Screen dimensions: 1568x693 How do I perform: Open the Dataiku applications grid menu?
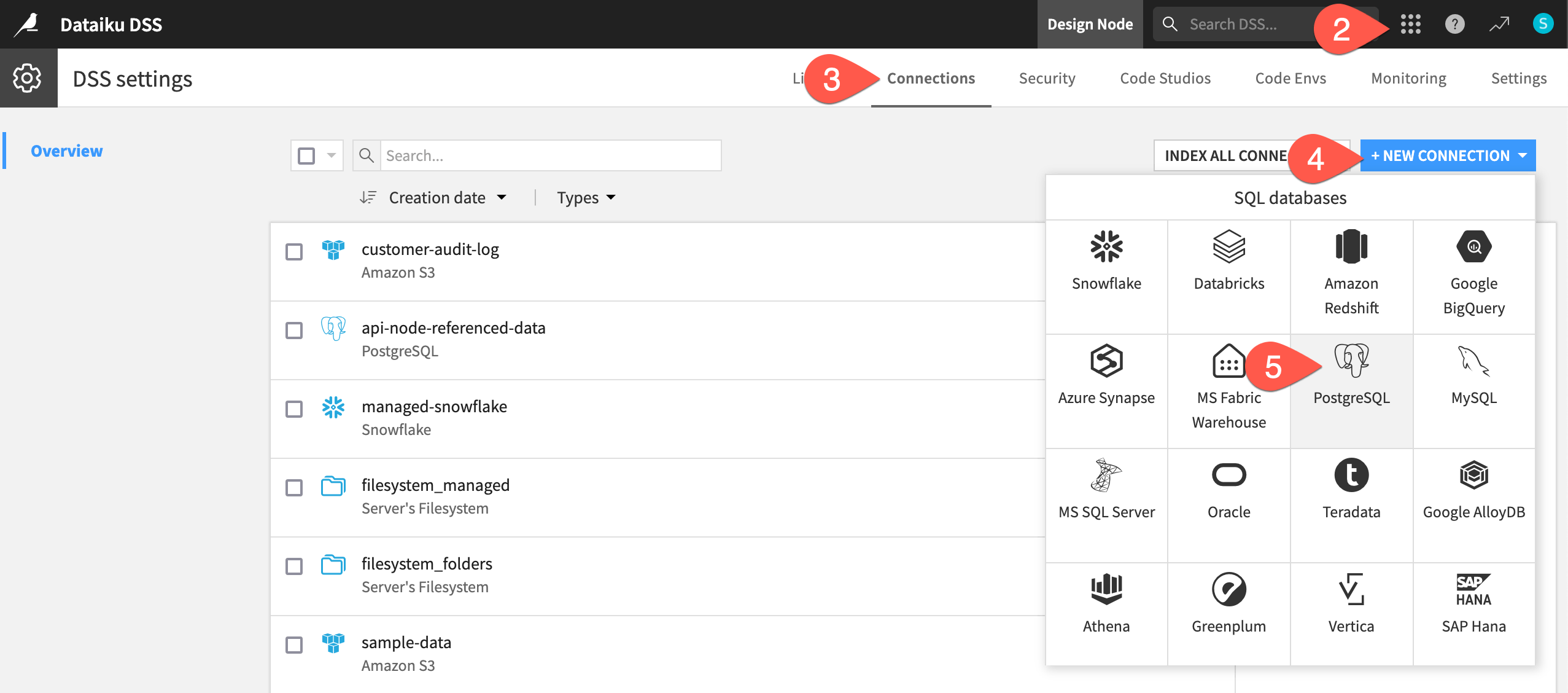coord(1410,24)
